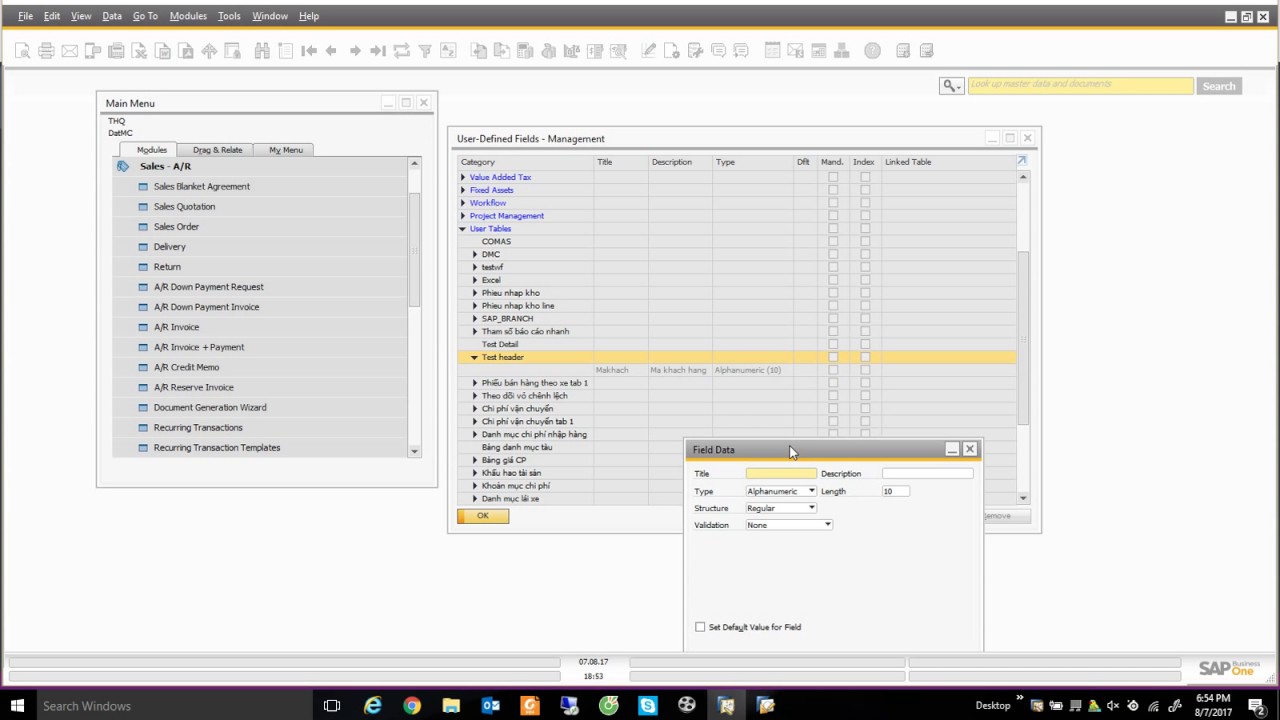Click the Help question mark toolbar icon
This screenshot has width=1280, height=720.
(872, 51)
